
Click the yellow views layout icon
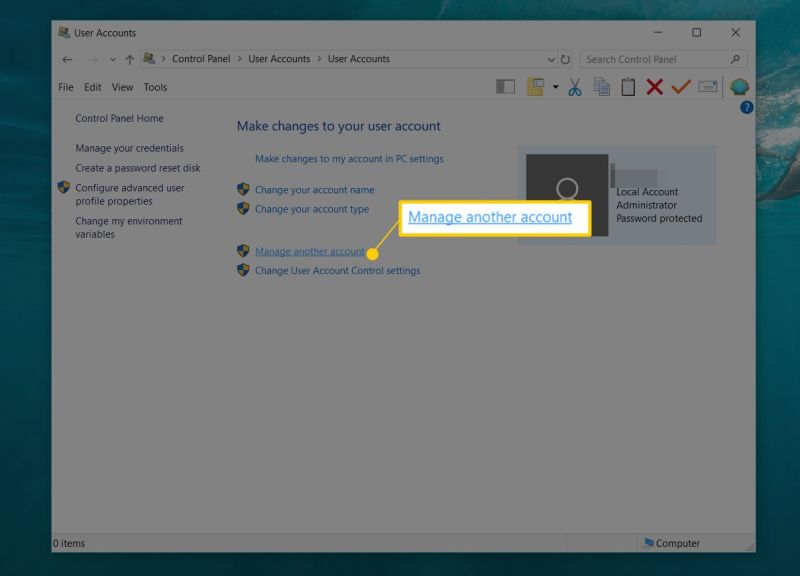536,87
